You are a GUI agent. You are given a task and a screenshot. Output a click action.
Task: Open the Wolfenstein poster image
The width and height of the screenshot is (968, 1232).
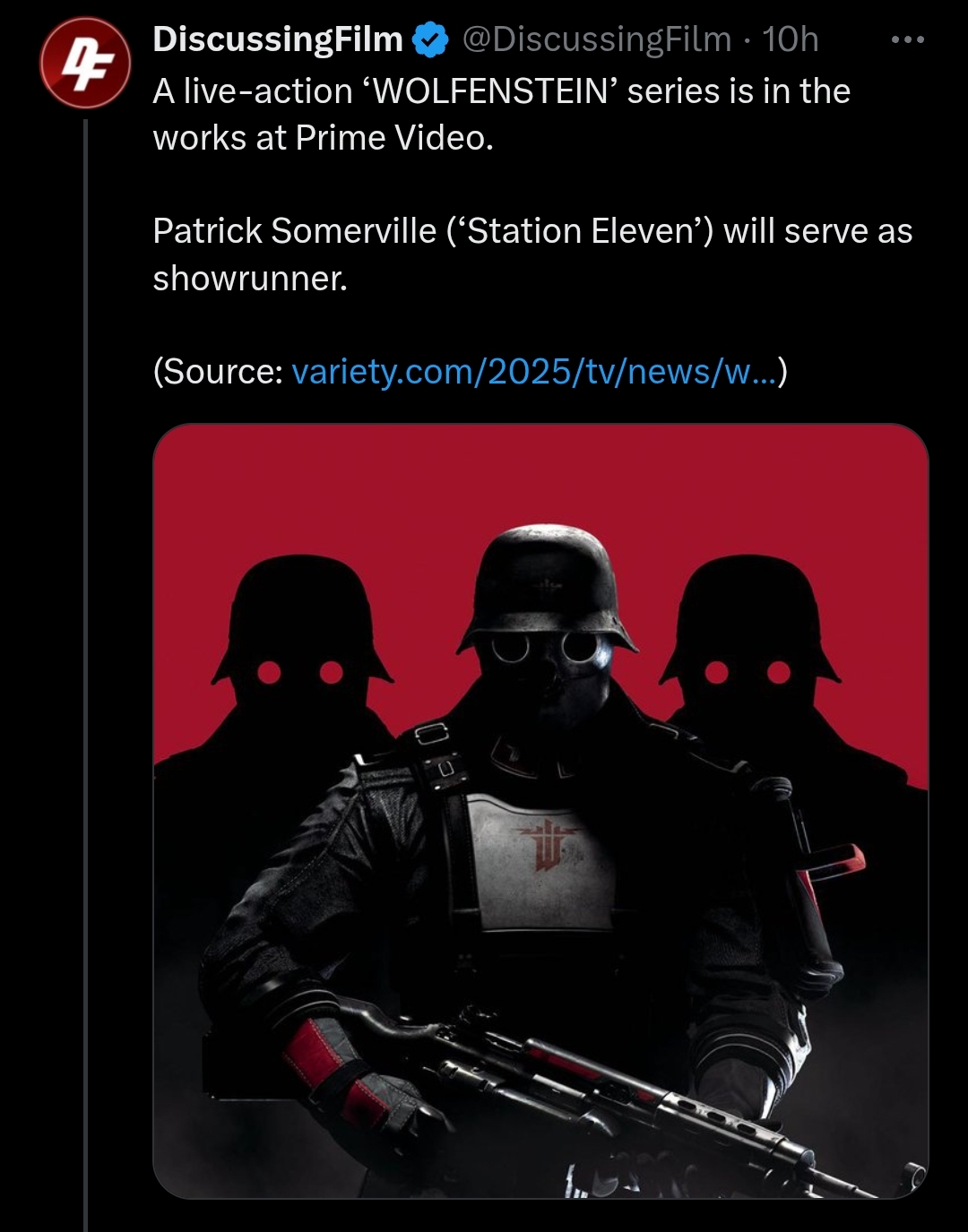[540, 811]
